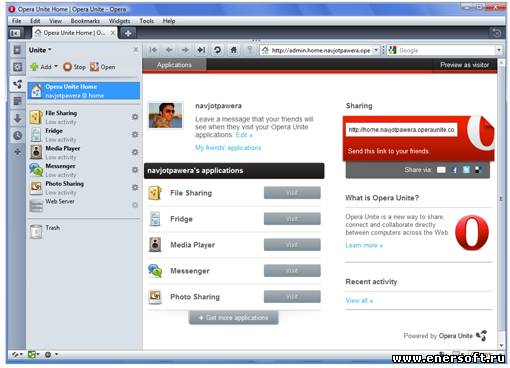
Task: Open the search engine dropdown arrow
Action: point(499,50)
